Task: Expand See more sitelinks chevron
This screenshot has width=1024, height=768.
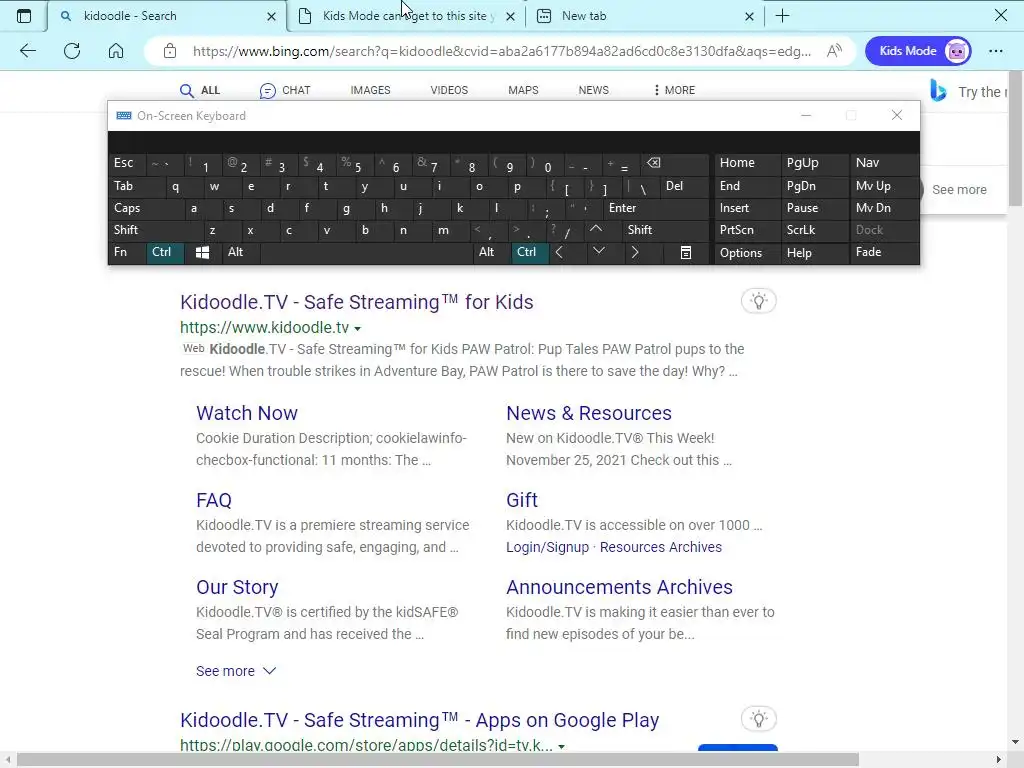Action: 269,671
